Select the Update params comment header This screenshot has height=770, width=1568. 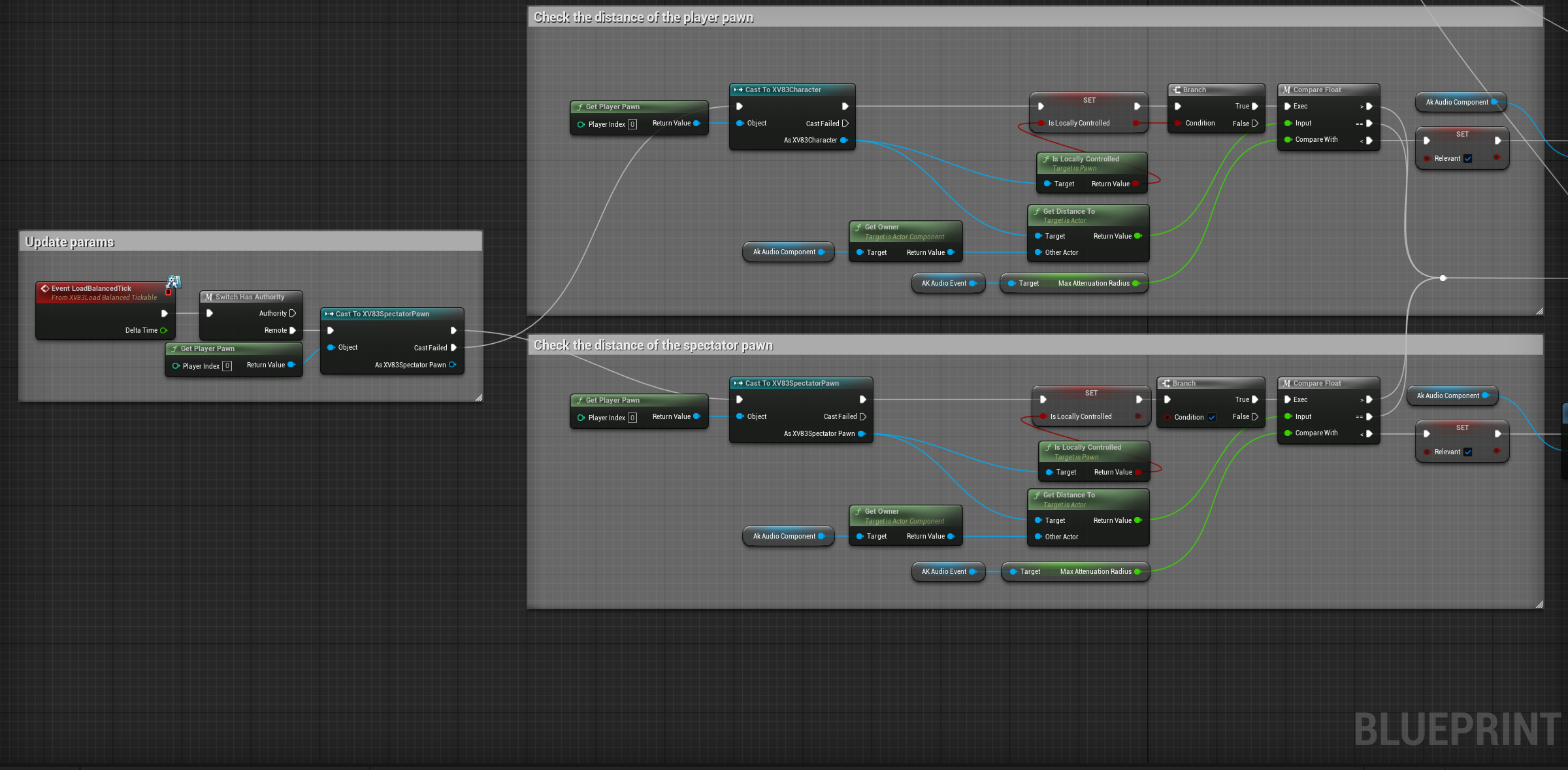251,242
